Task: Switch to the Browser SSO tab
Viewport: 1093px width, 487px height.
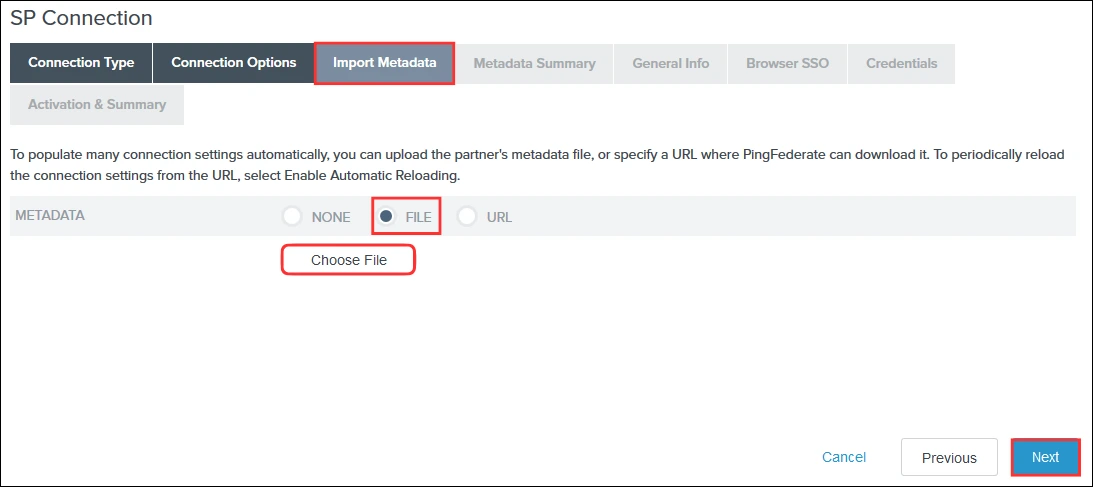Action: click(787, 64)
